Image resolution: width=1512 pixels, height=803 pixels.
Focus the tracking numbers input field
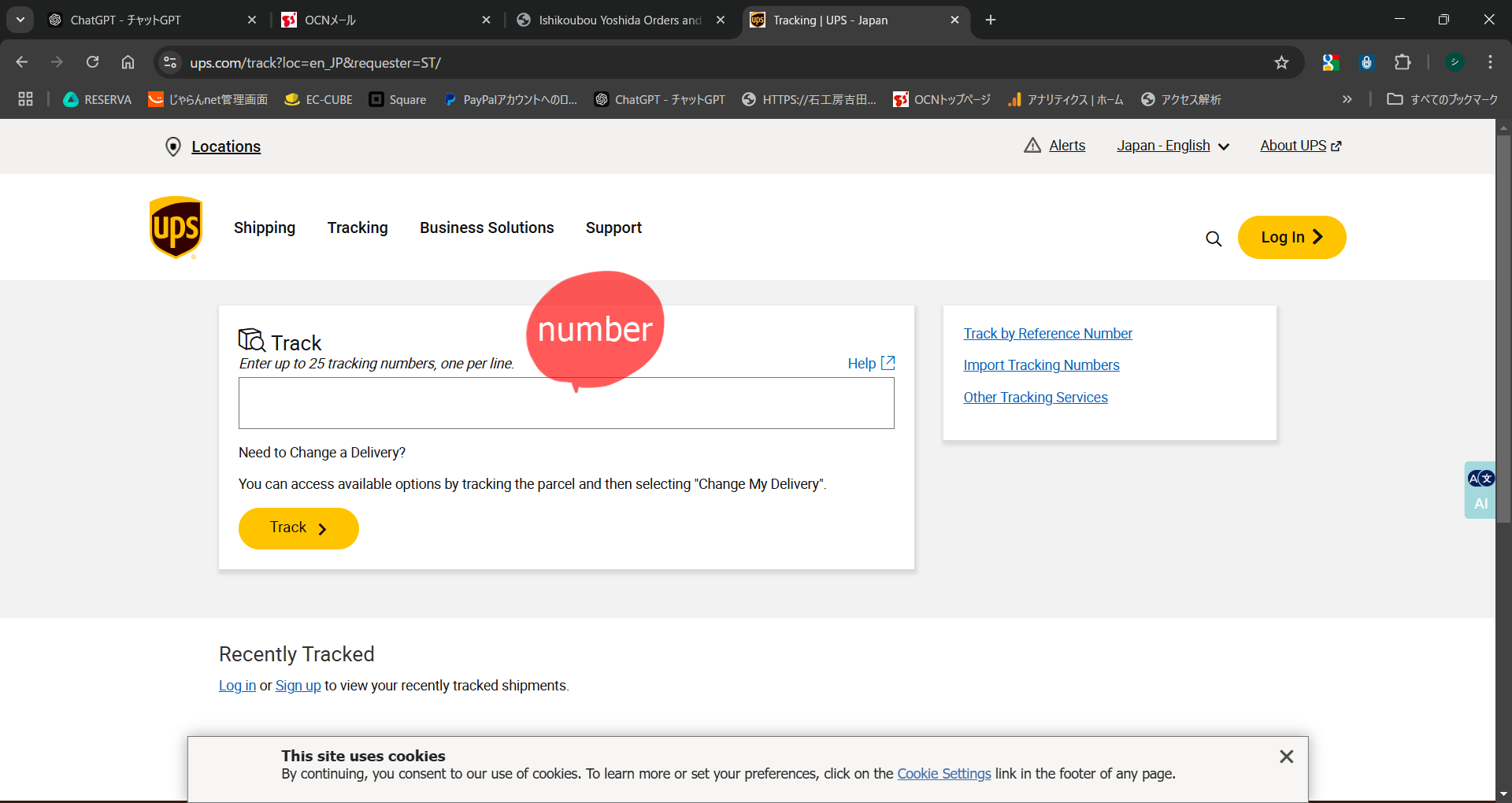coord(566,403)
